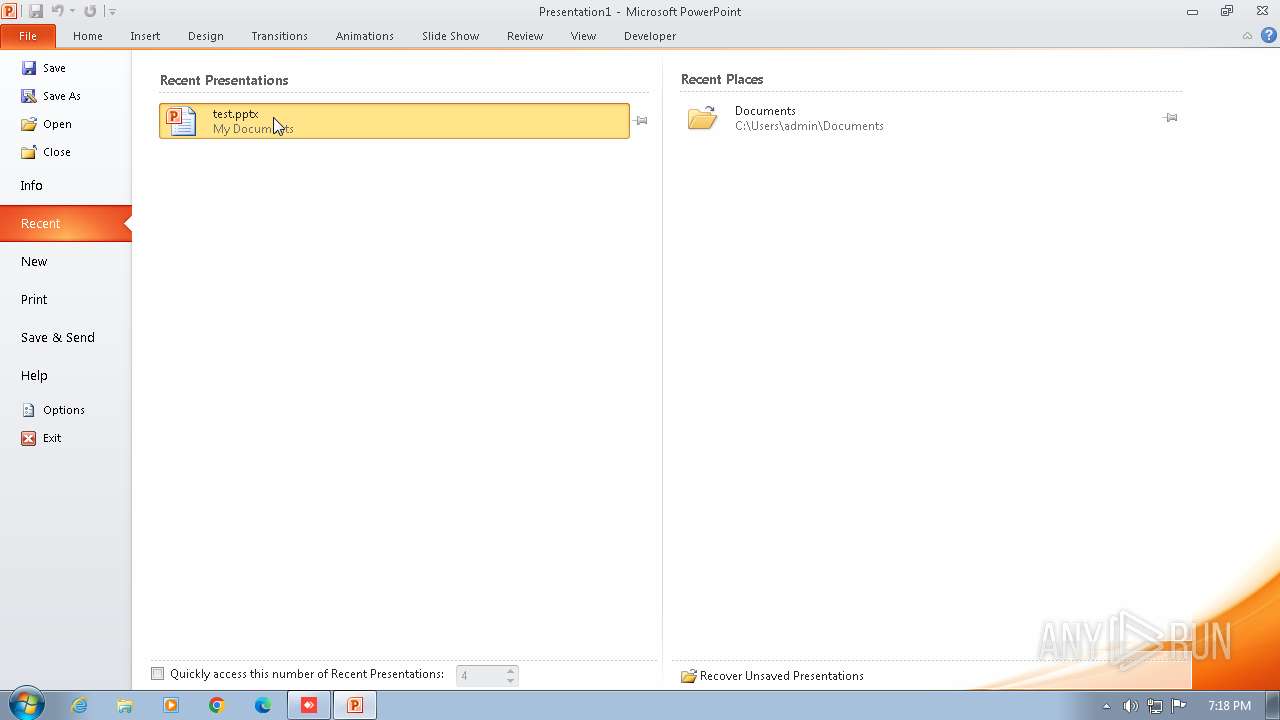Switch to the Design tab
1280x720 pixels.
pos(206,36)
